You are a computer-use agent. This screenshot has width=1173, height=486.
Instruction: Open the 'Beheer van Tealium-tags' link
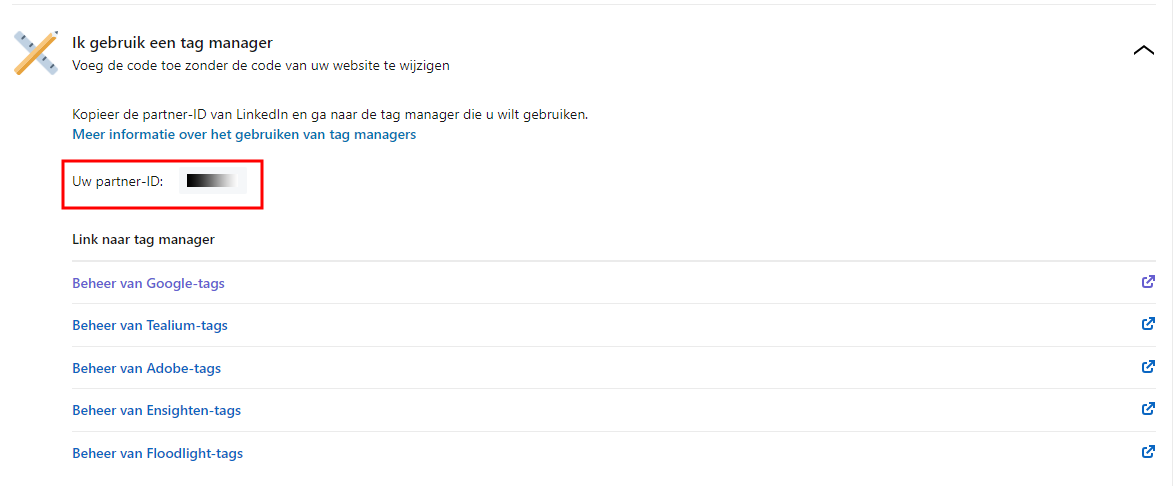[150, 326]
